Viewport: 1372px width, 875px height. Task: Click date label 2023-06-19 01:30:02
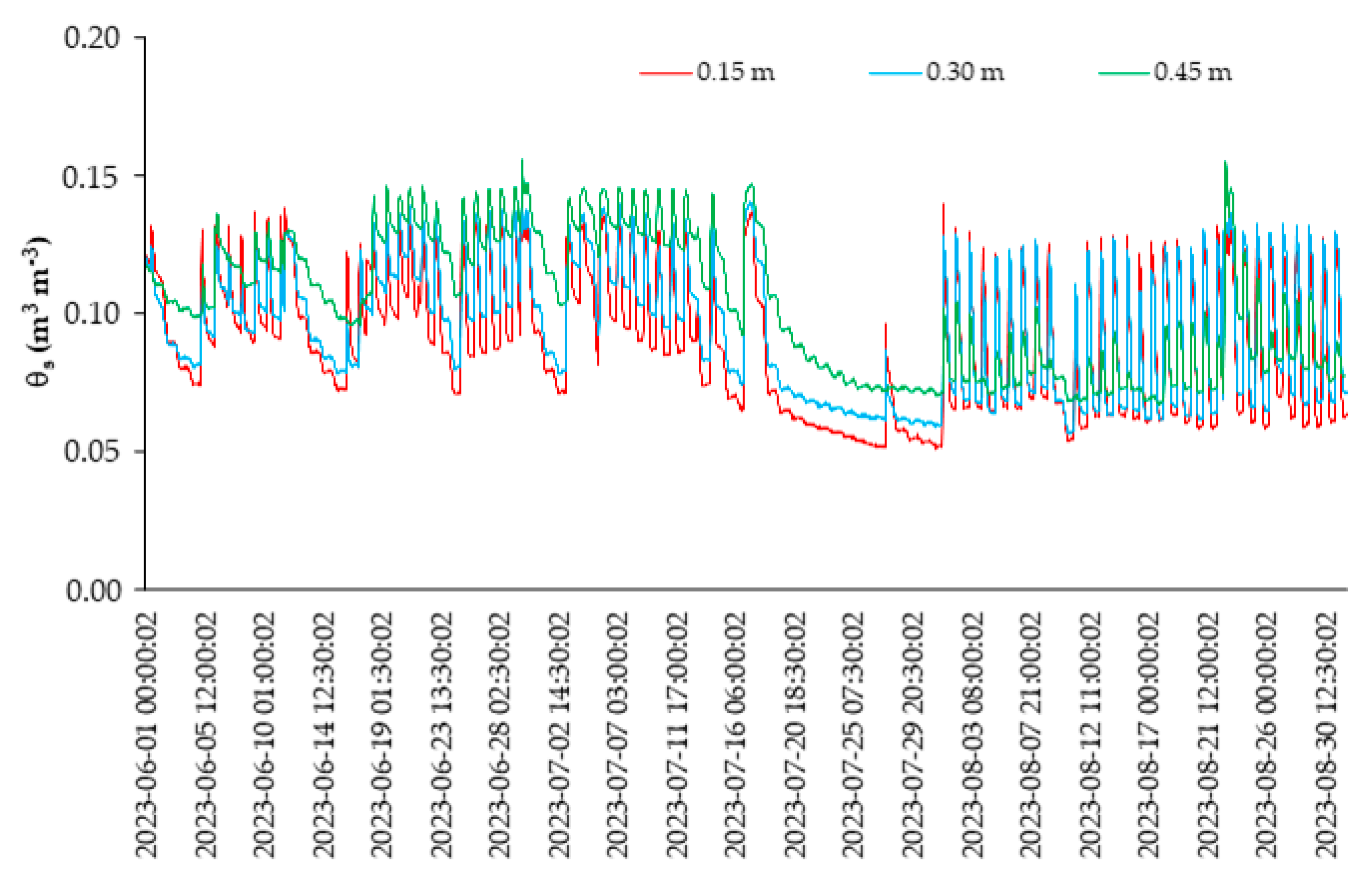point(382,735)
